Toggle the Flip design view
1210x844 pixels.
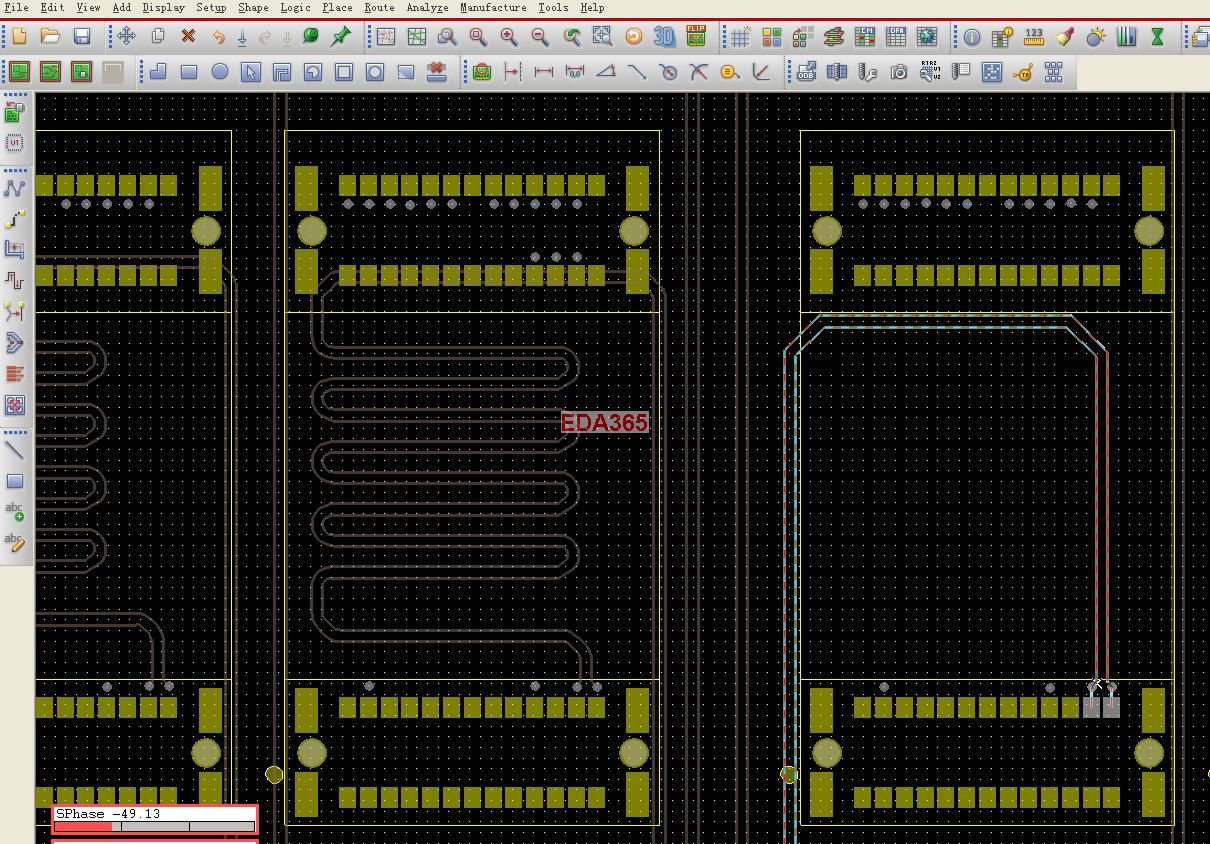tap(695, 37)
